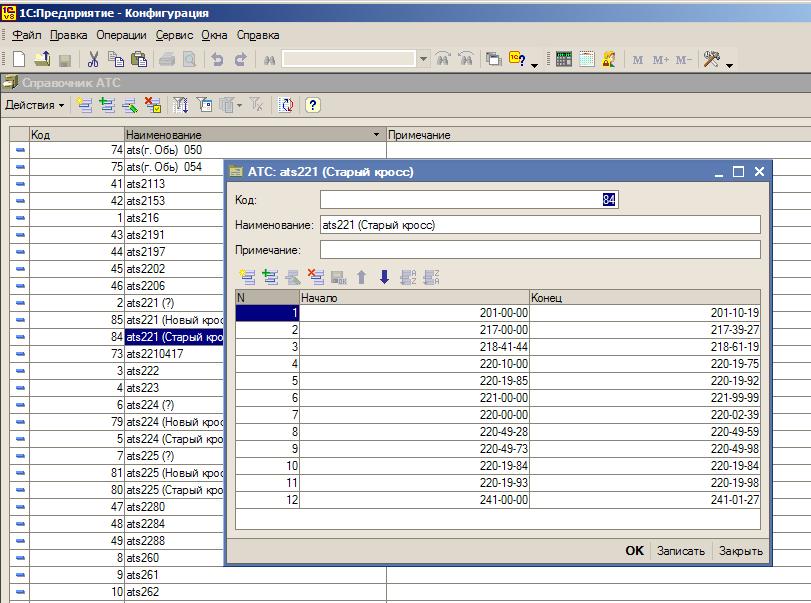Expand the arrow next to the 1C help icon
The image size is (811, 603).
tap(534, 65)
